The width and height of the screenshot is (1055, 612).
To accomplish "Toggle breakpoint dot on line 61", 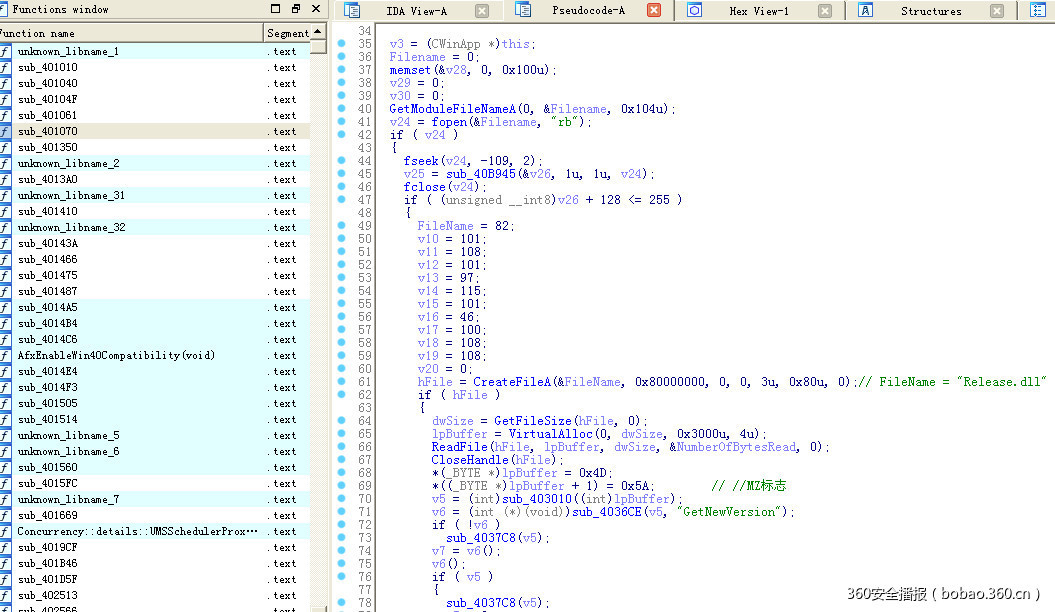I will (x=341, y=382).
